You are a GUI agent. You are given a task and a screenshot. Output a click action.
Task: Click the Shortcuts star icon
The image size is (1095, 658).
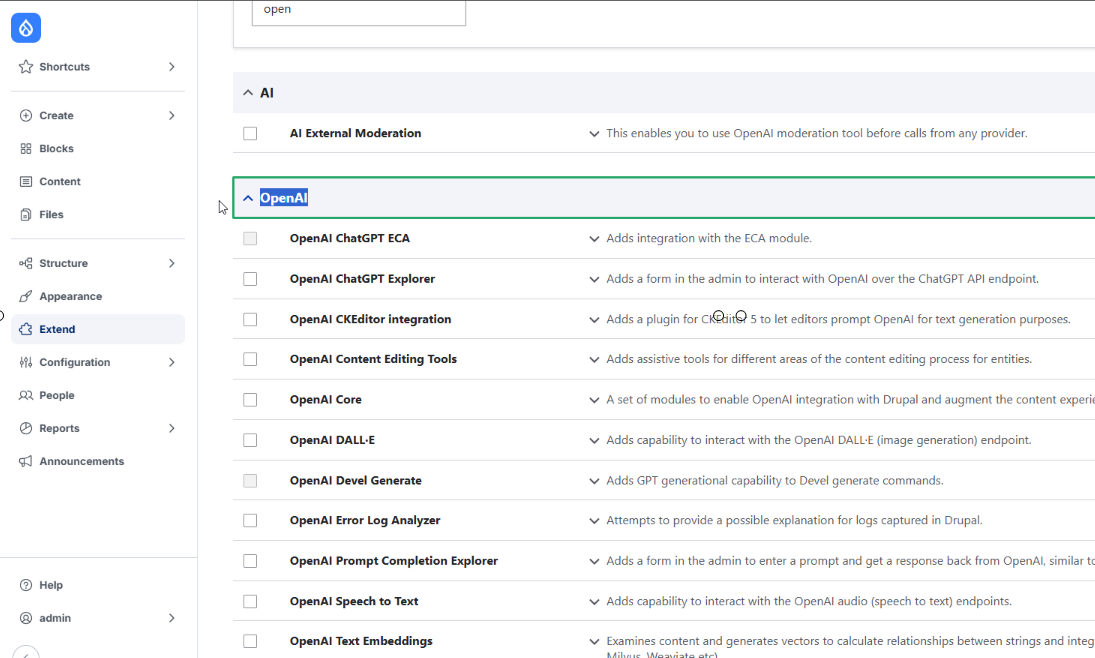(x=26, y=67)
